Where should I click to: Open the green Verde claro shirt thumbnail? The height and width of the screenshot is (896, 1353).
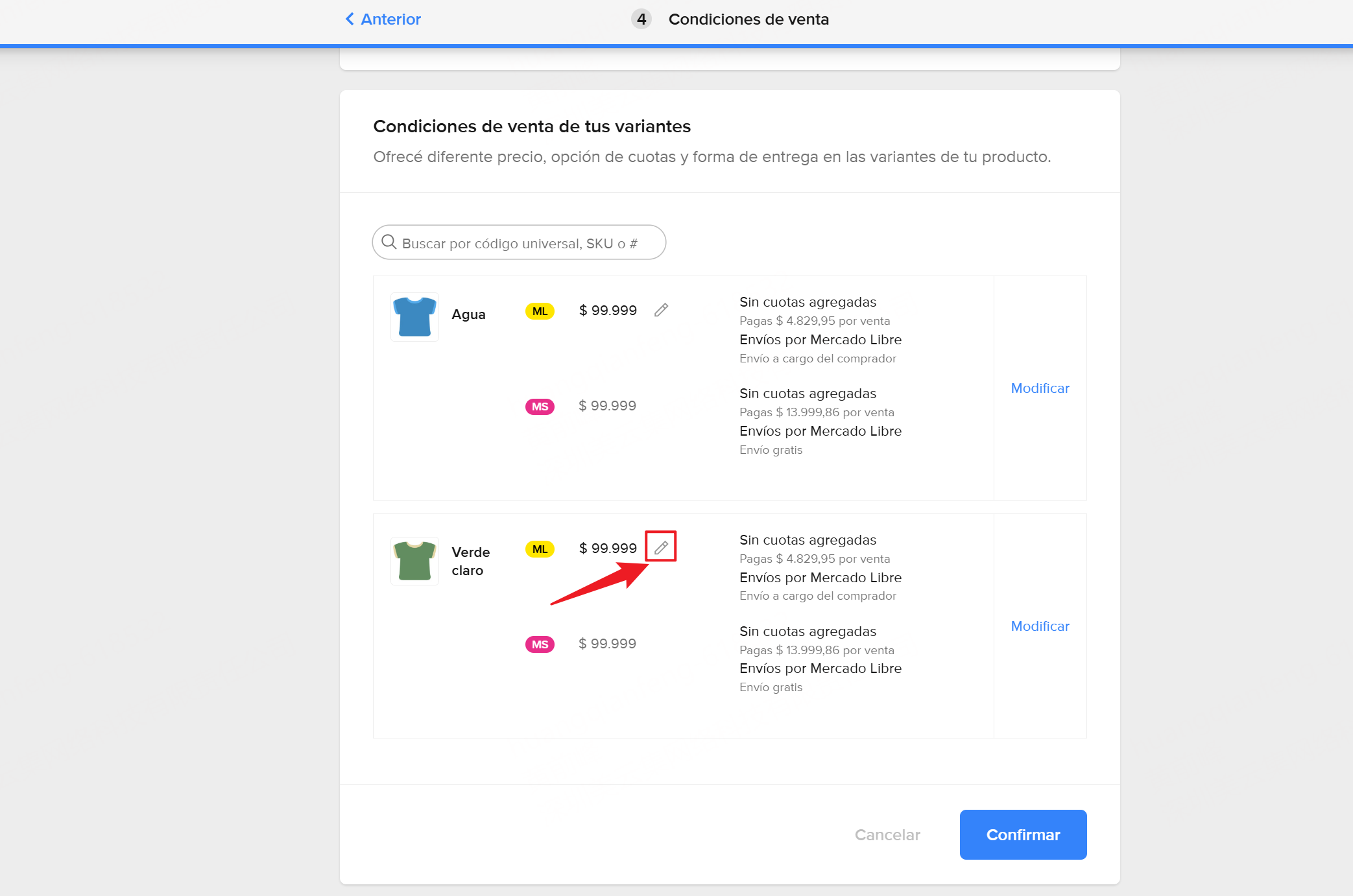pyautogui.click(x=414, y=561)
